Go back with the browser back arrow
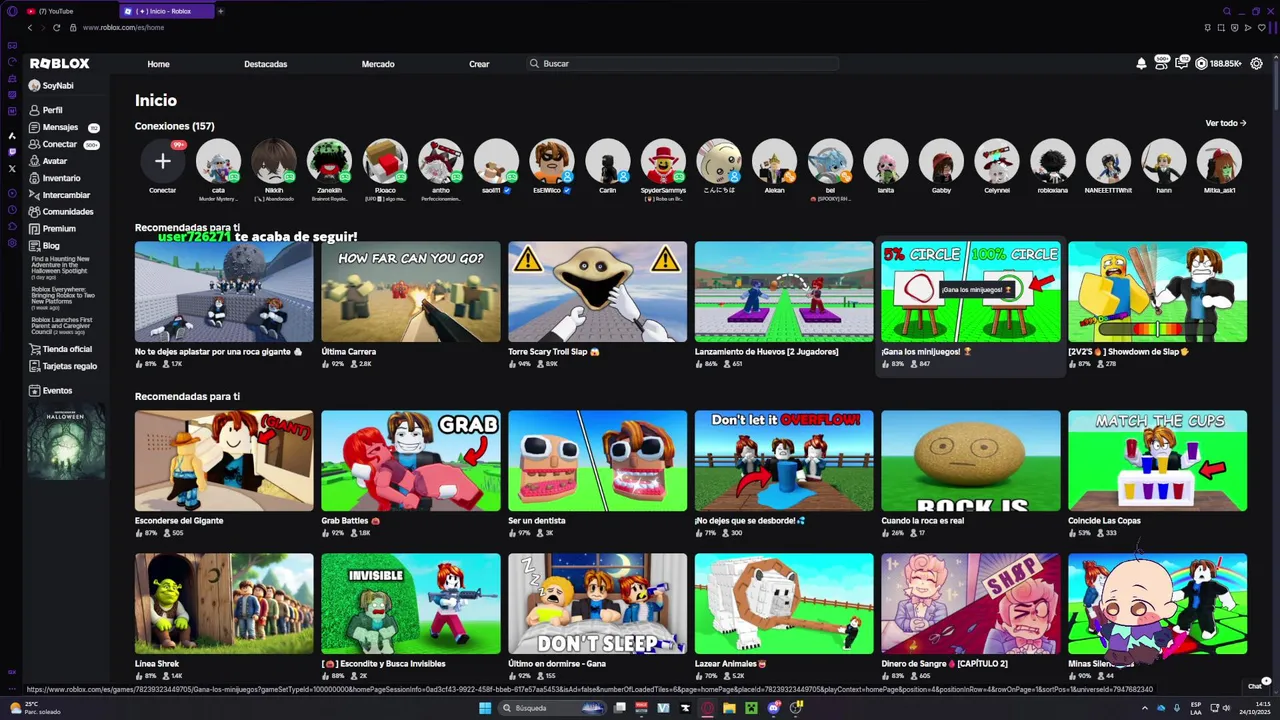1280x720 pixels. pyautogui.click(x=30, y=27)
